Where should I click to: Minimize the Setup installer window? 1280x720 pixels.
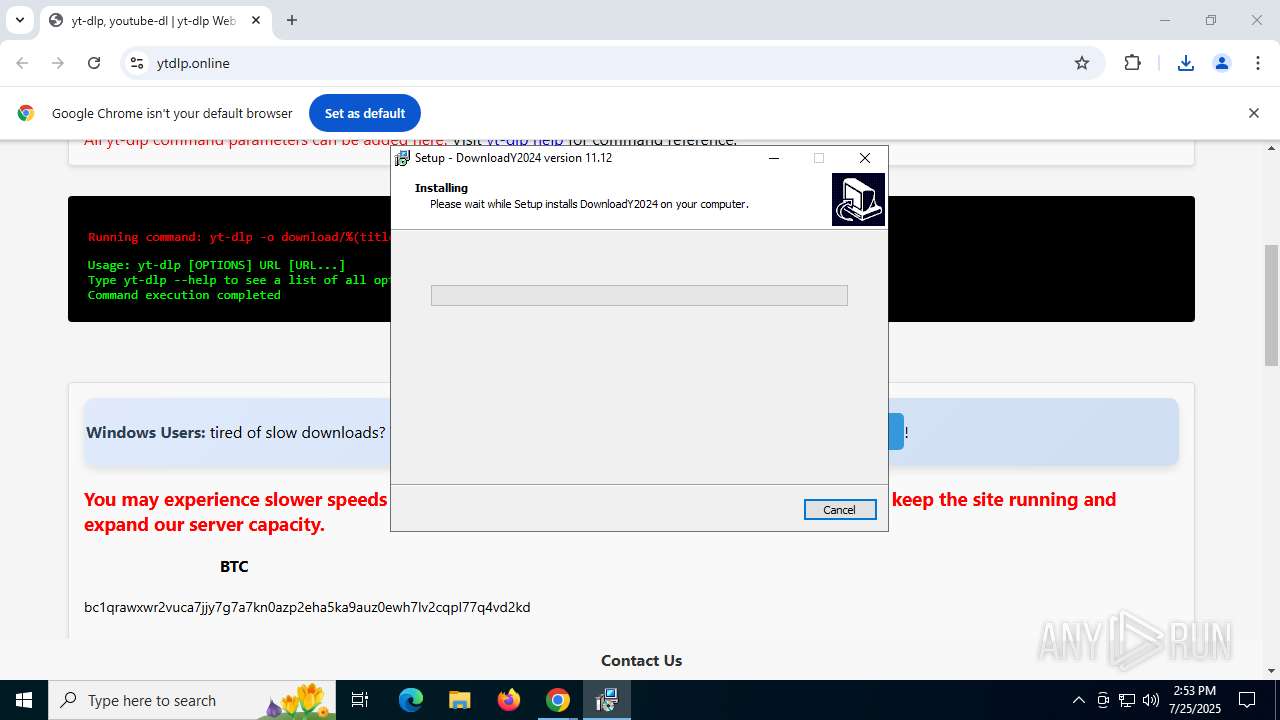click(773, 158)
